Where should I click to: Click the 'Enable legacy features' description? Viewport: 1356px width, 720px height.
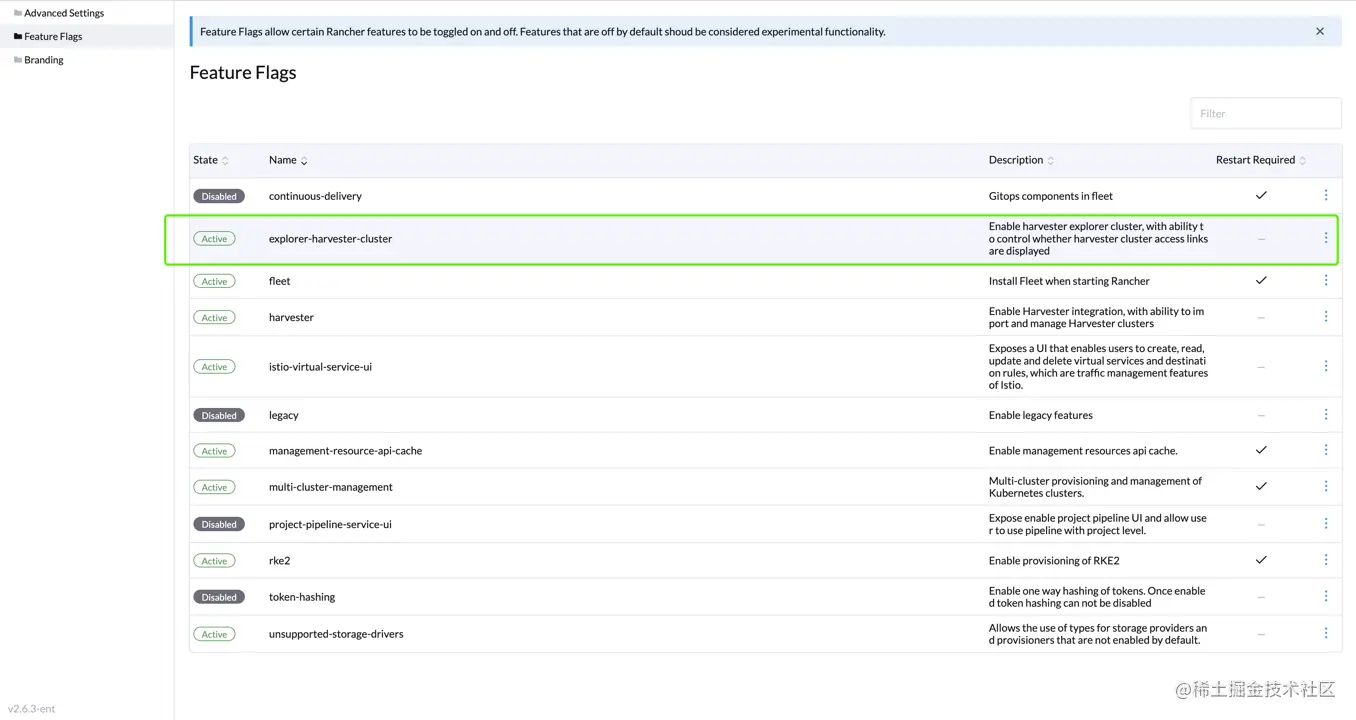point(1041,415)
